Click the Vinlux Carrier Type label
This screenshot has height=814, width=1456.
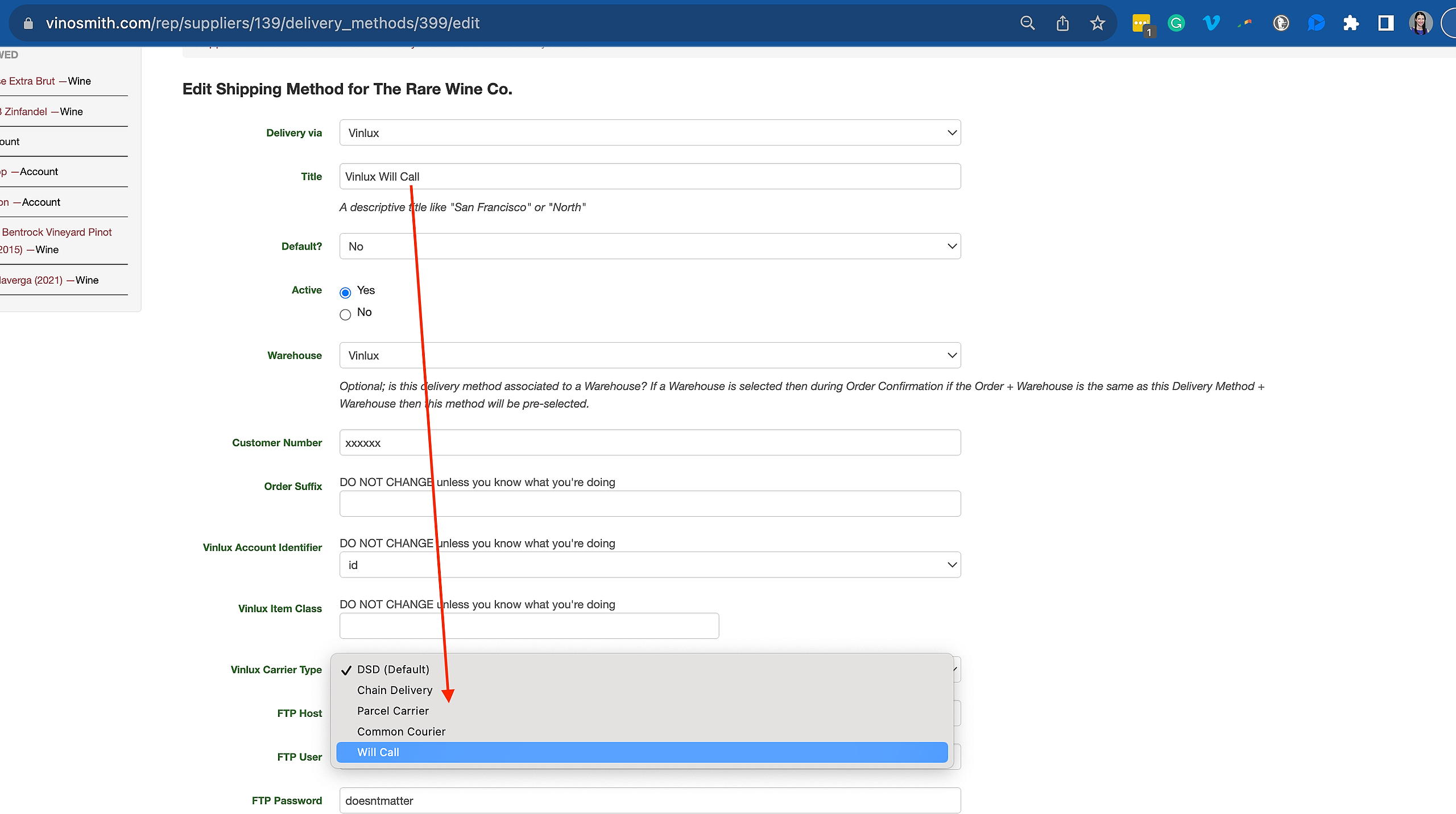276,670
